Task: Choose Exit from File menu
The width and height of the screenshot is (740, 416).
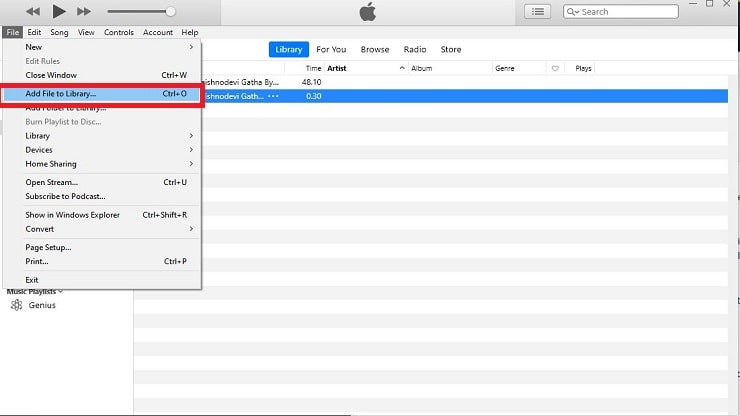Action: tap(102, 280)
